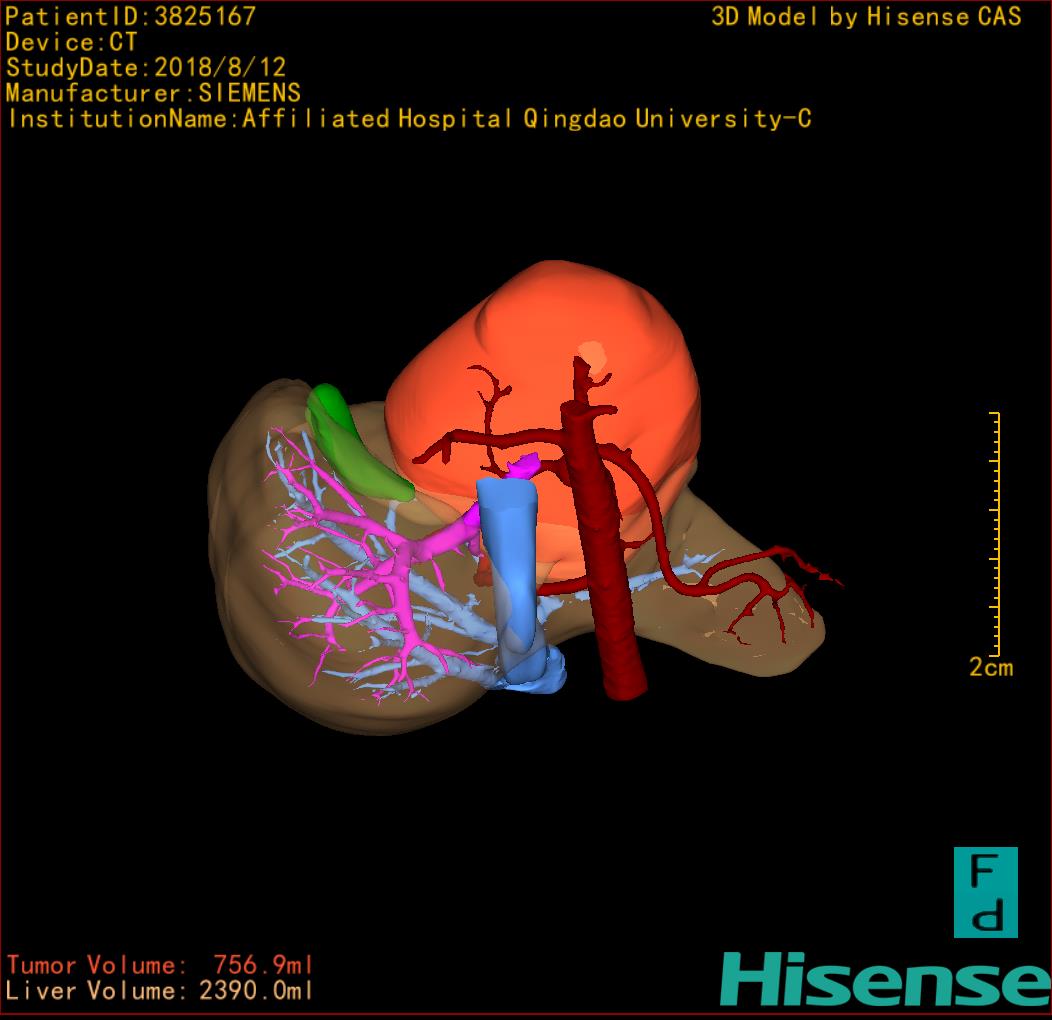Click the "3D Model by Hisense CAS" caption
The width and height of the screenshot is (1052, 1020).
[866, 17]
